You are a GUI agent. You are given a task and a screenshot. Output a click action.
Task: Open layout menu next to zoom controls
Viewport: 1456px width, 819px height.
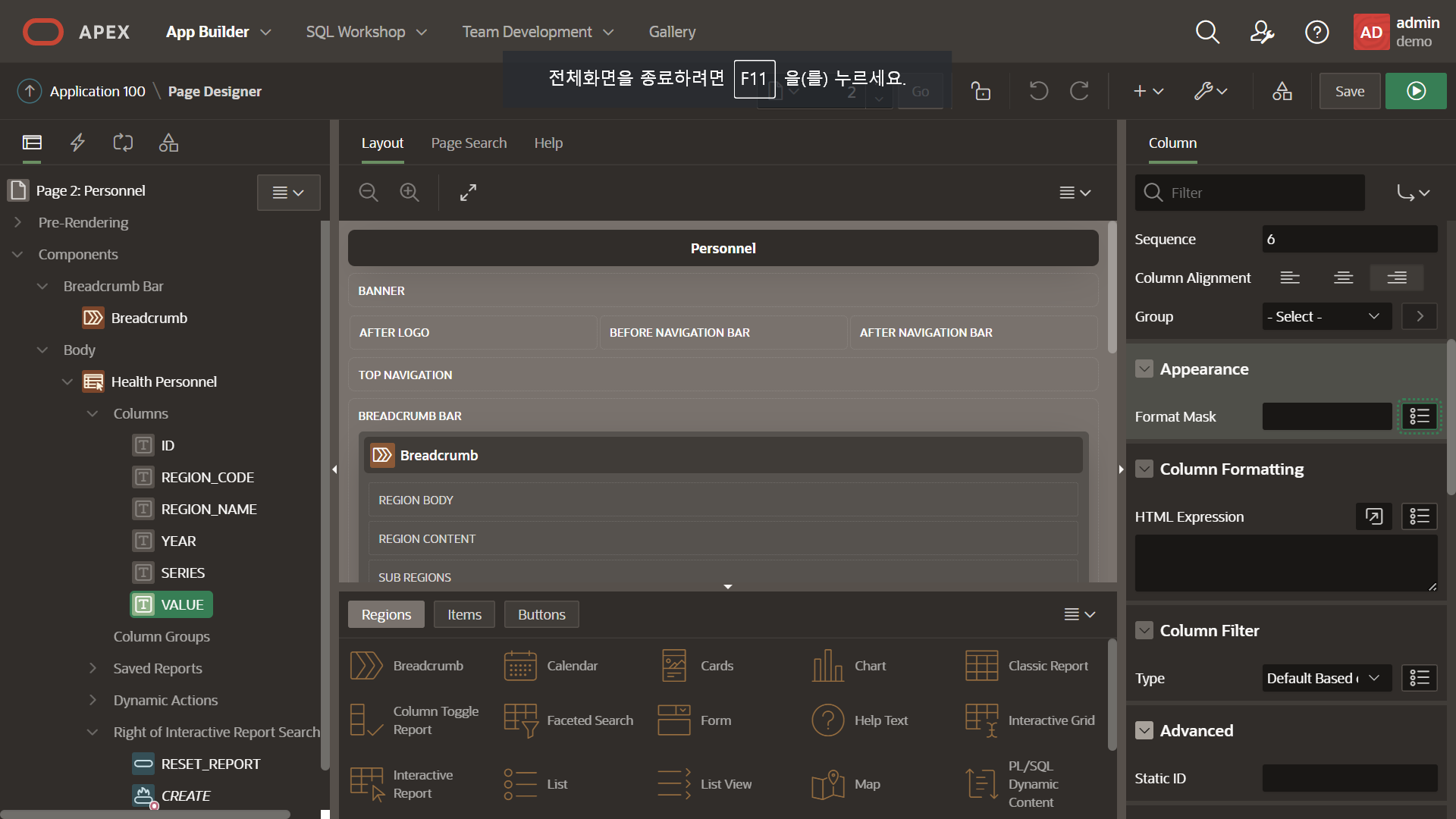[1075, 193]
